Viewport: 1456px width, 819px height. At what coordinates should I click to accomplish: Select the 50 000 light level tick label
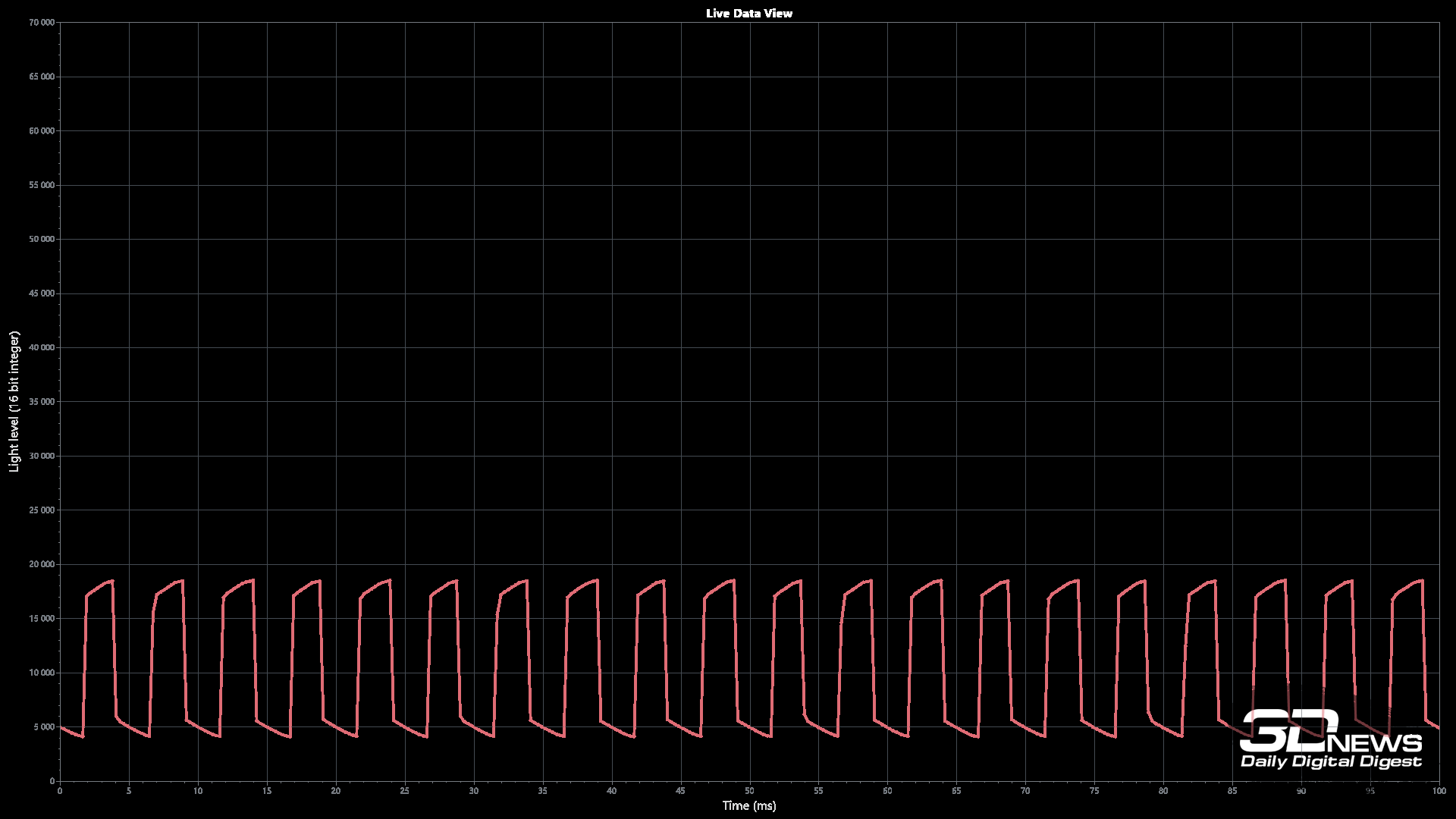click(42, 239)
